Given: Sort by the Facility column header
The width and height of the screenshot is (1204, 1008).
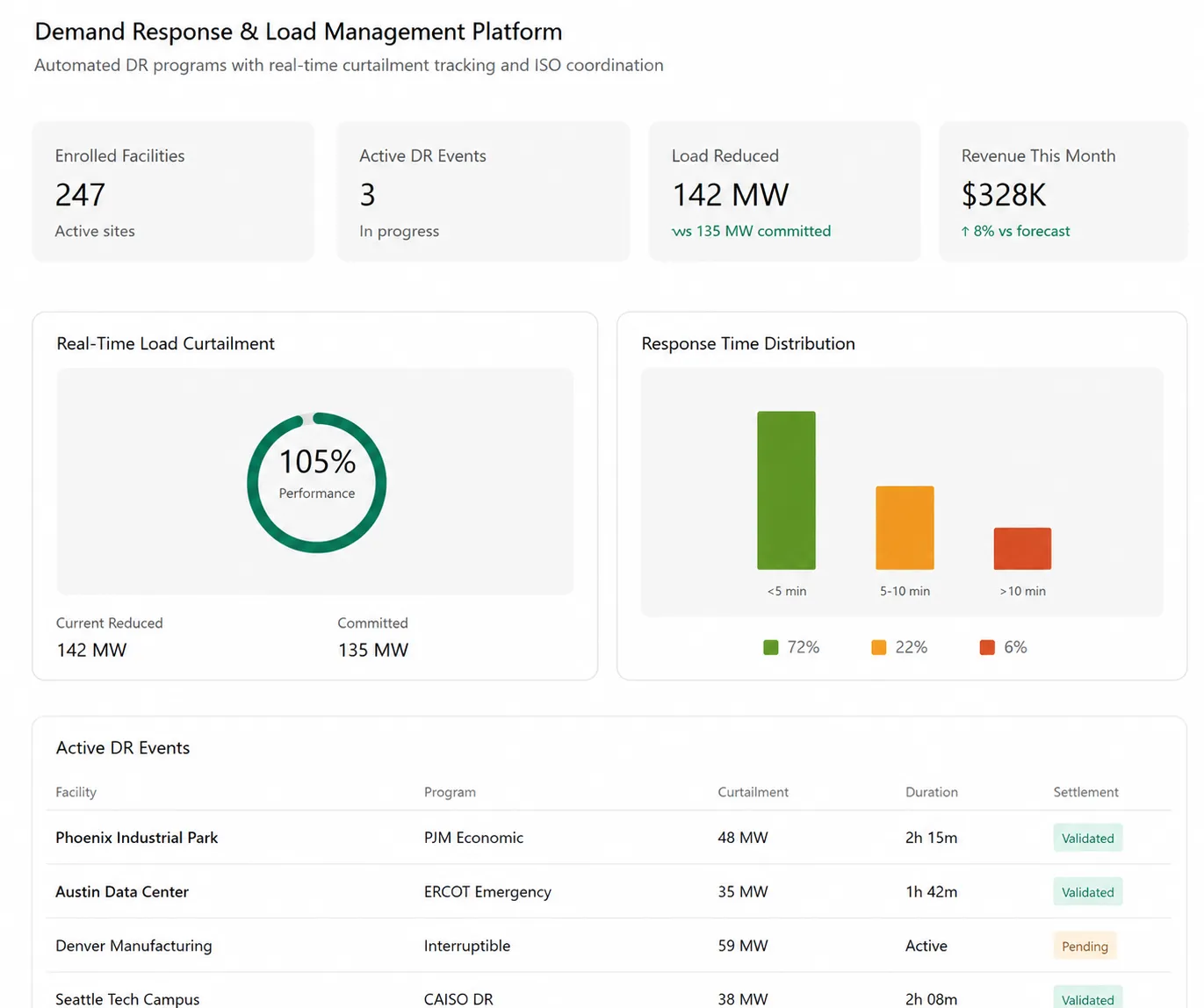Looking at the screenshot, I should [x=76, y=792].
